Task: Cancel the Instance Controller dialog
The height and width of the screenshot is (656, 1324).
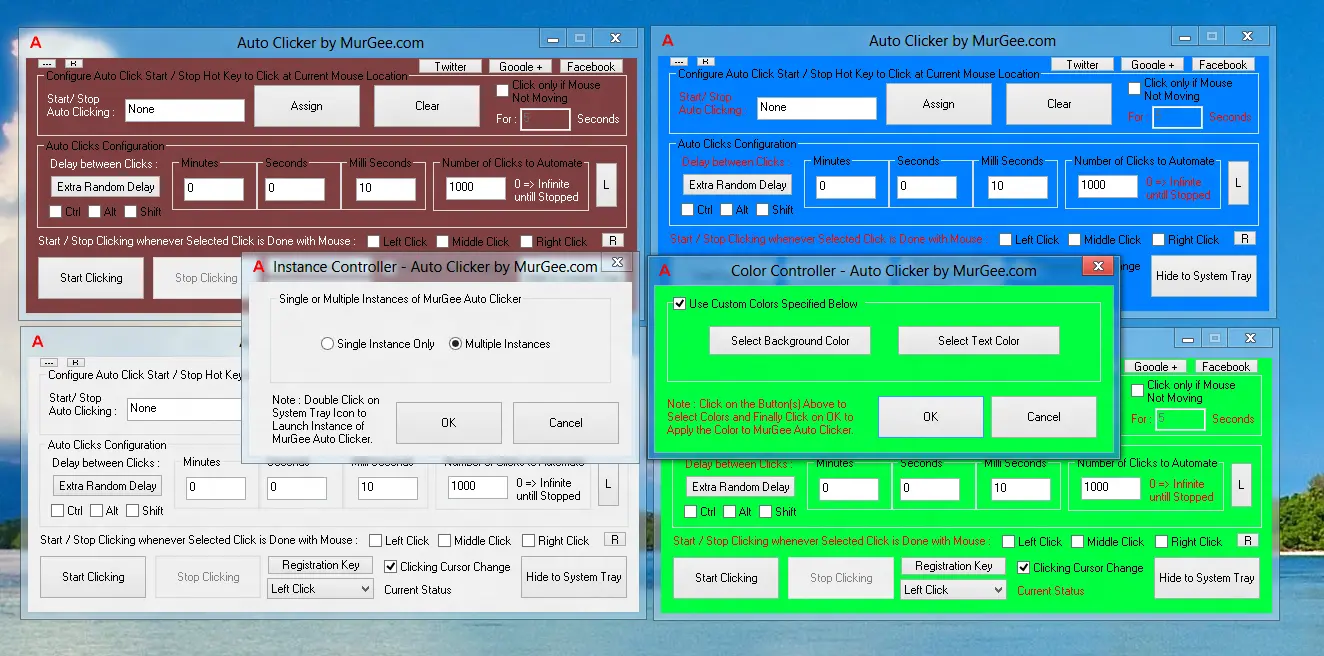Action: [x=566, y=423]
